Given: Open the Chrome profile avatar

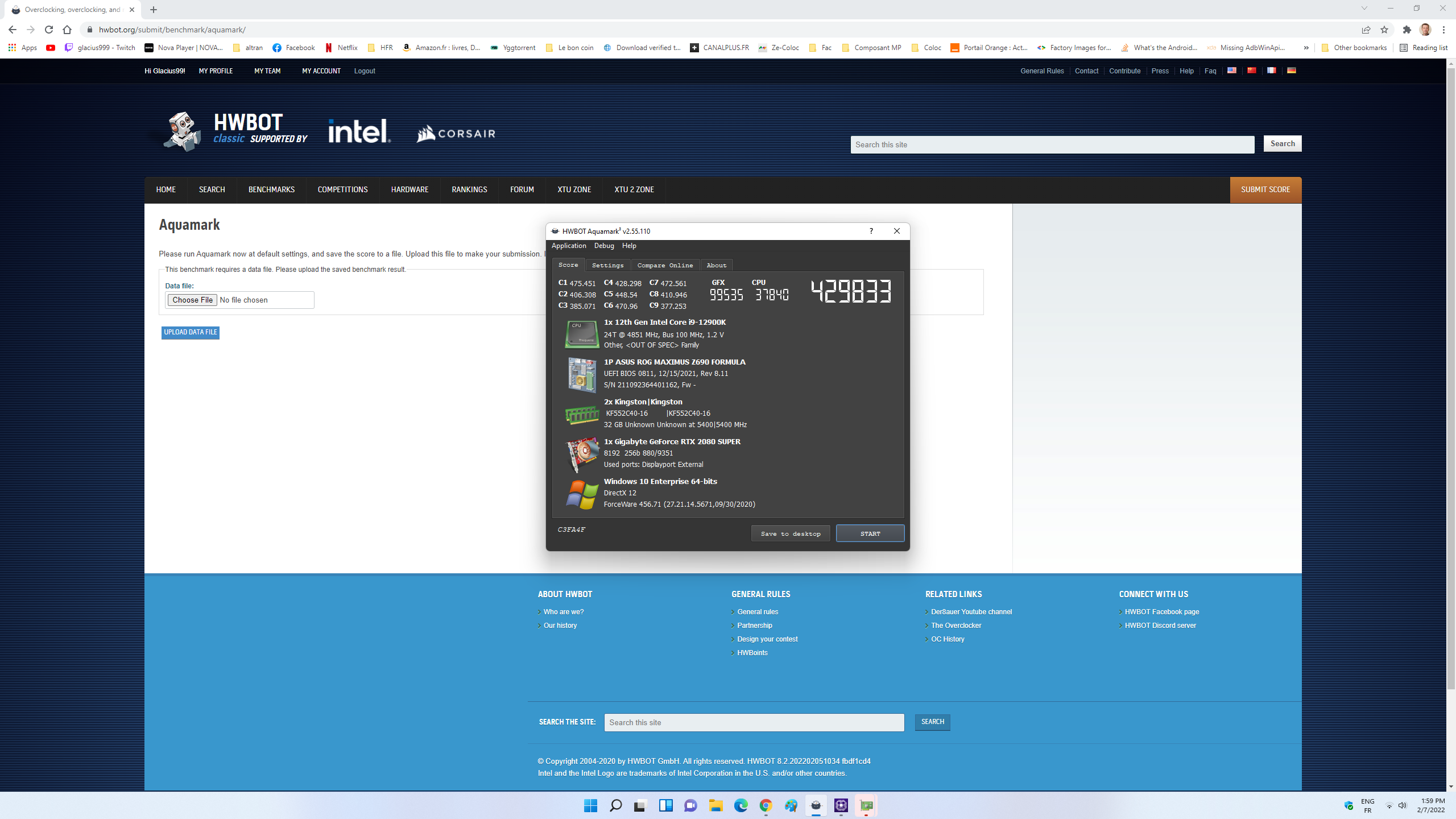Looking at the screenshot, I should tap(1425, 30).
